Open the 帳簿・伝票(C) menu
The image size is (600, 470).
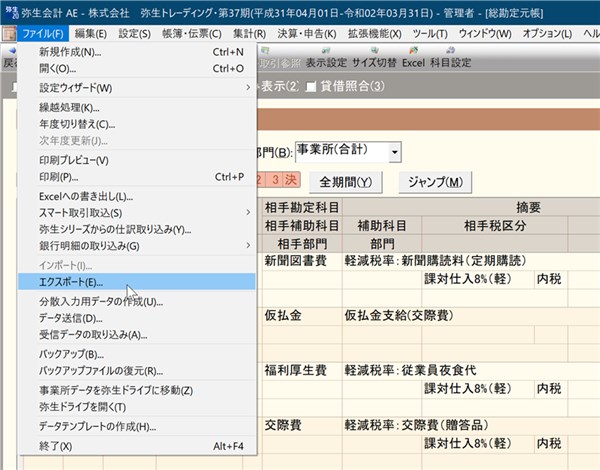pyautogui.click(x=192, y=34)
